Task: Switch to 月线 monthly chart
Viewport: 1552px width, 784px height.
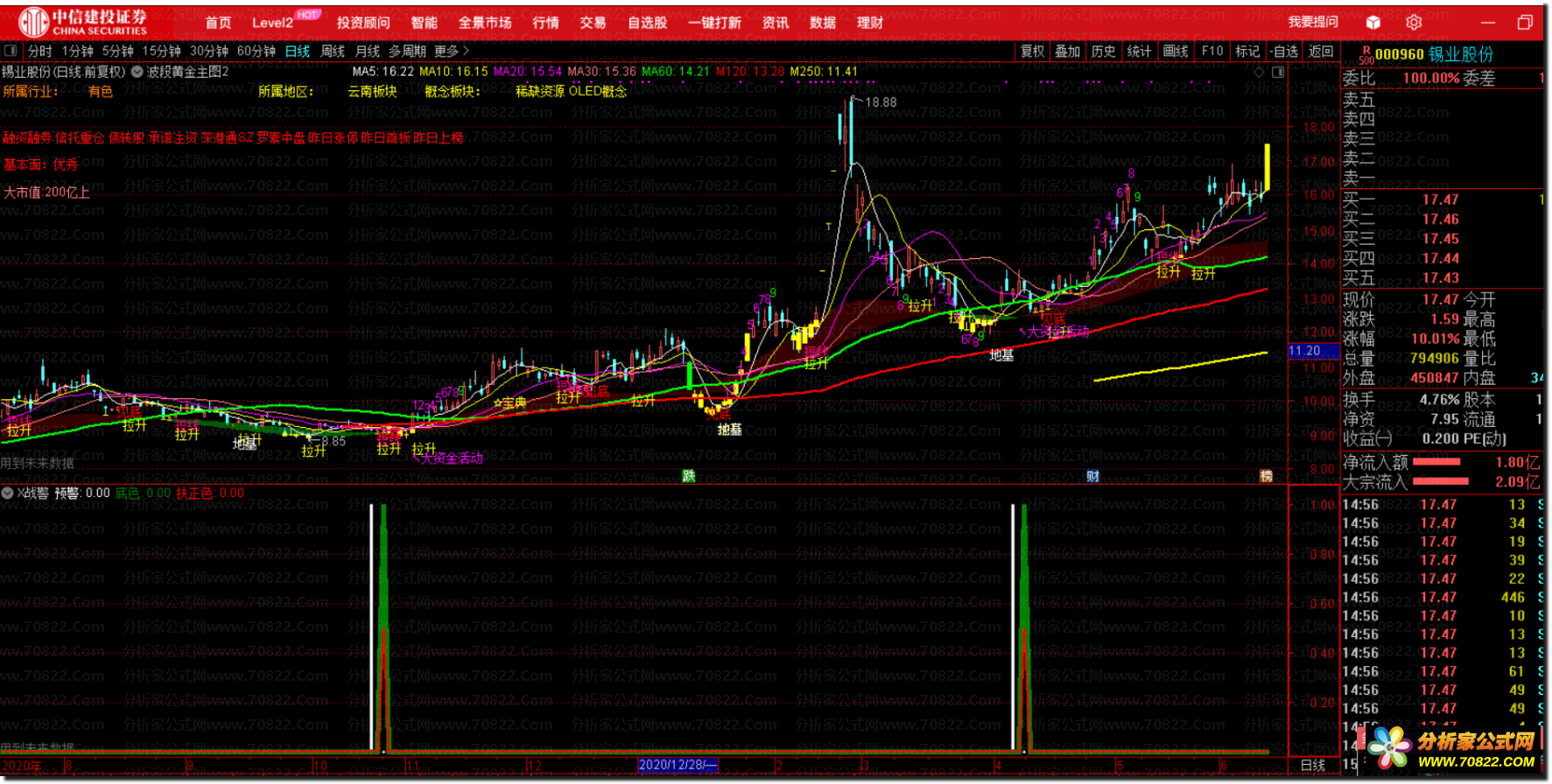Action: (368, 51)
